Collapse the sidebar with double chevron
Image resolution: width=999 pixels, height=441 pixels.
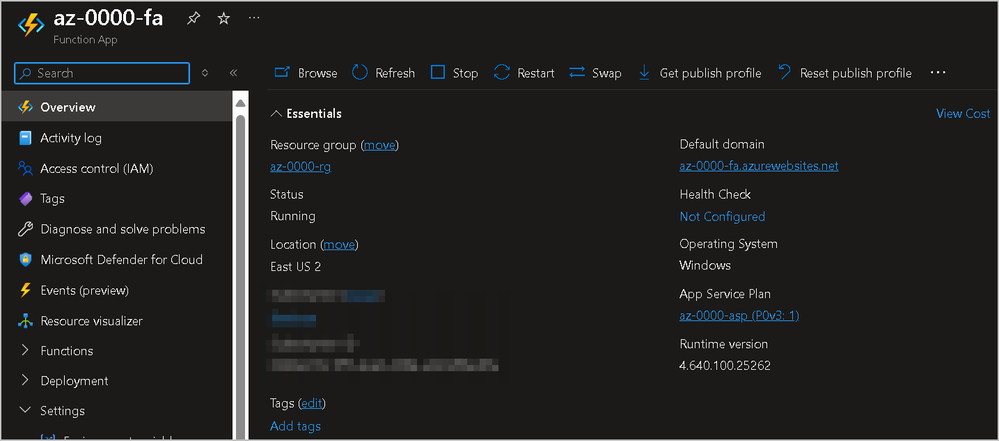[233, 73]
